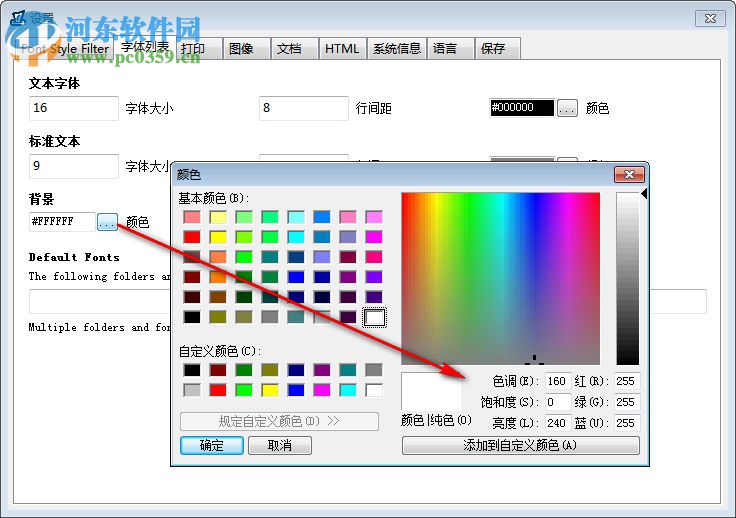
Task: Click the 绿 green value field
Action: coord(627,402)
